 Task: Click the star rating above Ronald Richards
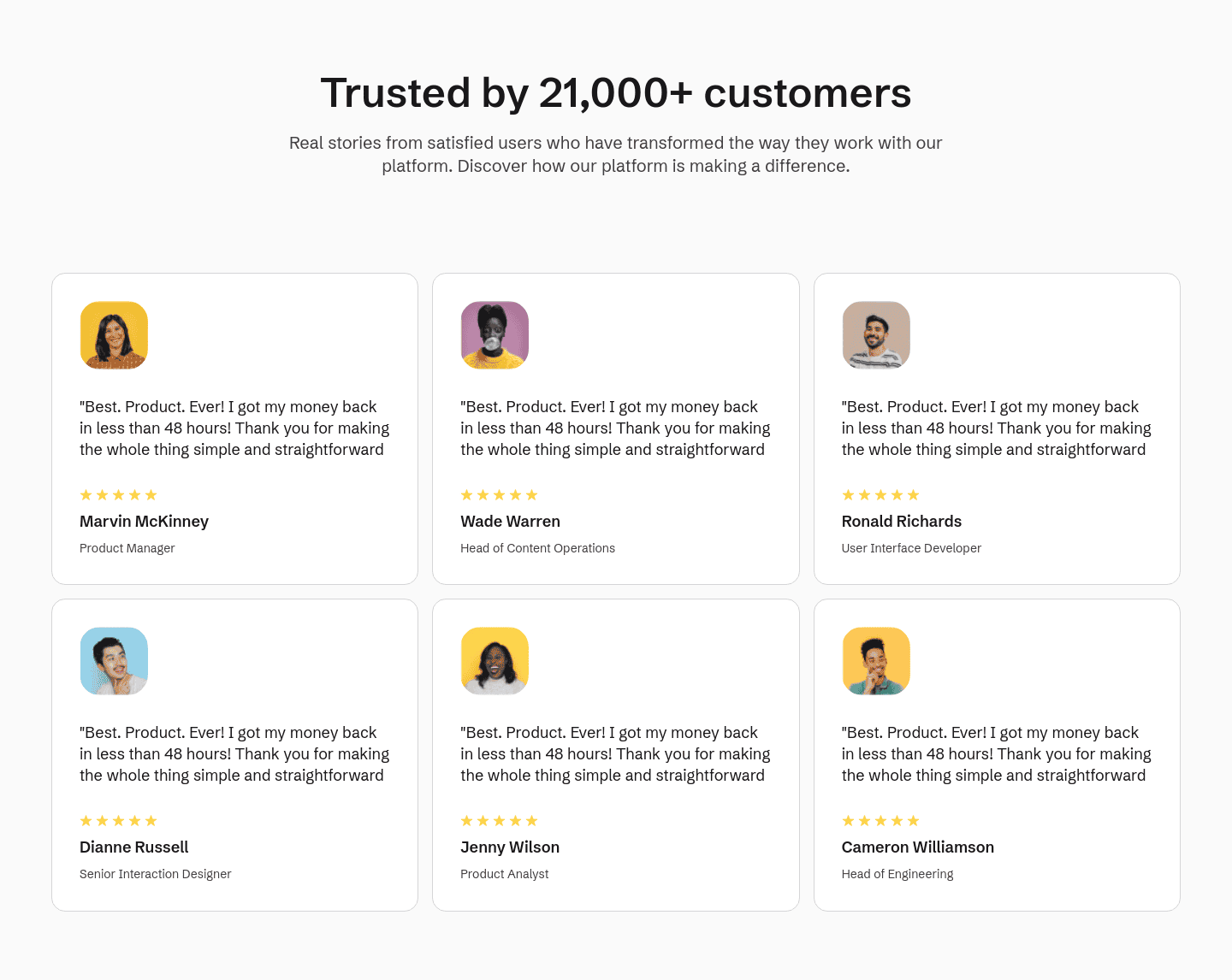[x=880, y=495]
